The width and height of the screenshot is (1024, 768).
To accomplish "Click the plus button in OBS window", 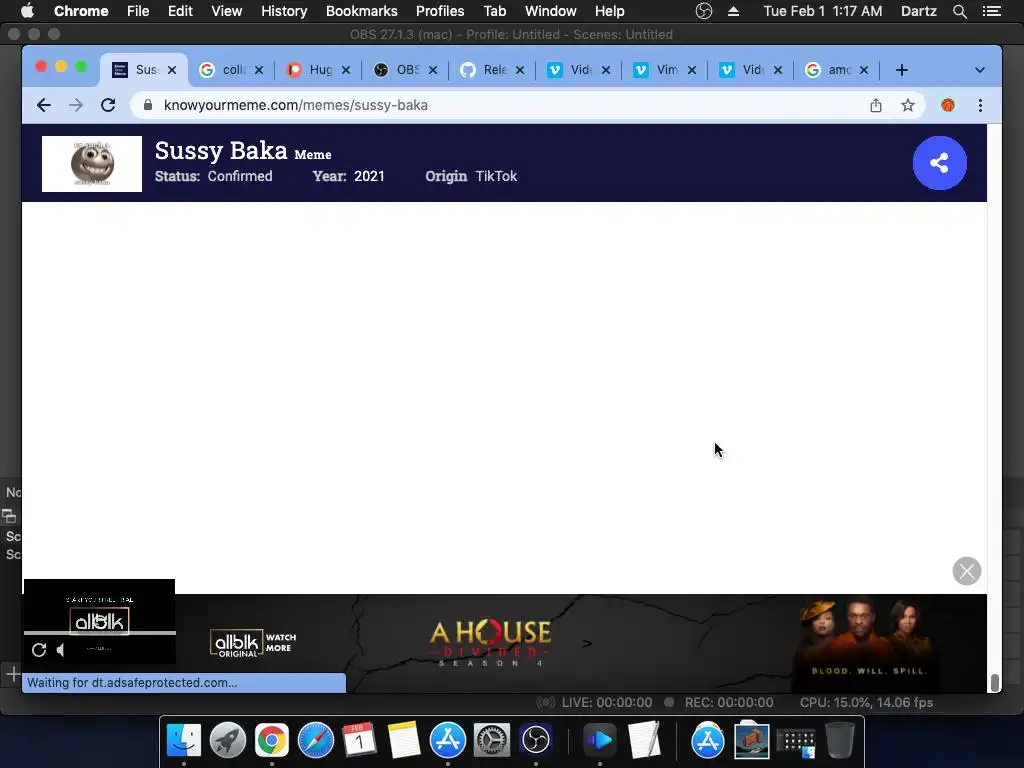I will [x=12, y=673].
